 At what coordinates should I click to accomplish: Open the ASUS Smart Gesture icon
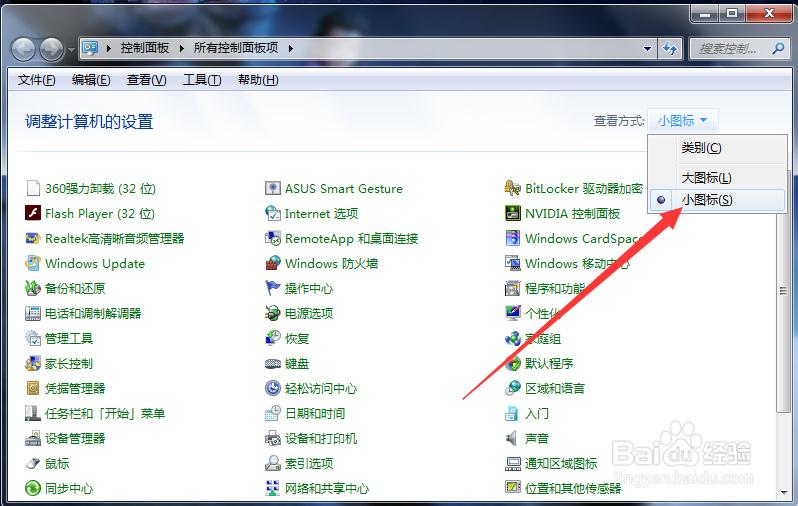pyautogui.click(x=273, y=188)
